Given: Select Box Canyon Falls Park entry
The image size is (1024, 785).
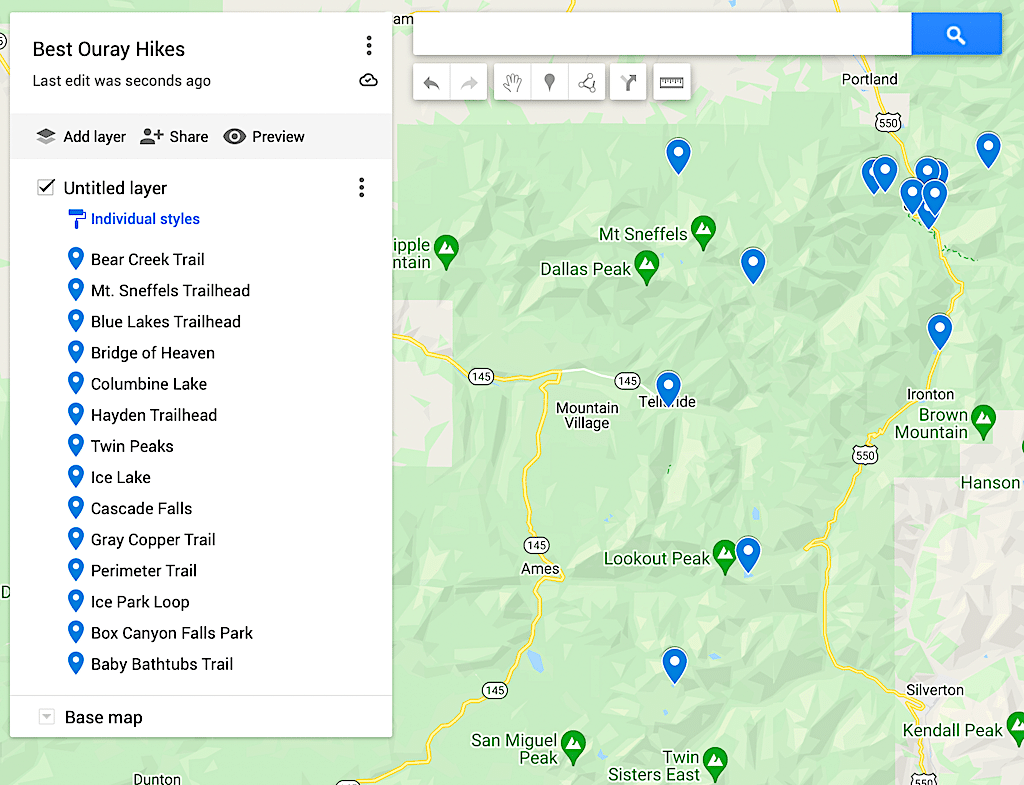Looking at the screenshot, I should [171, 633].
